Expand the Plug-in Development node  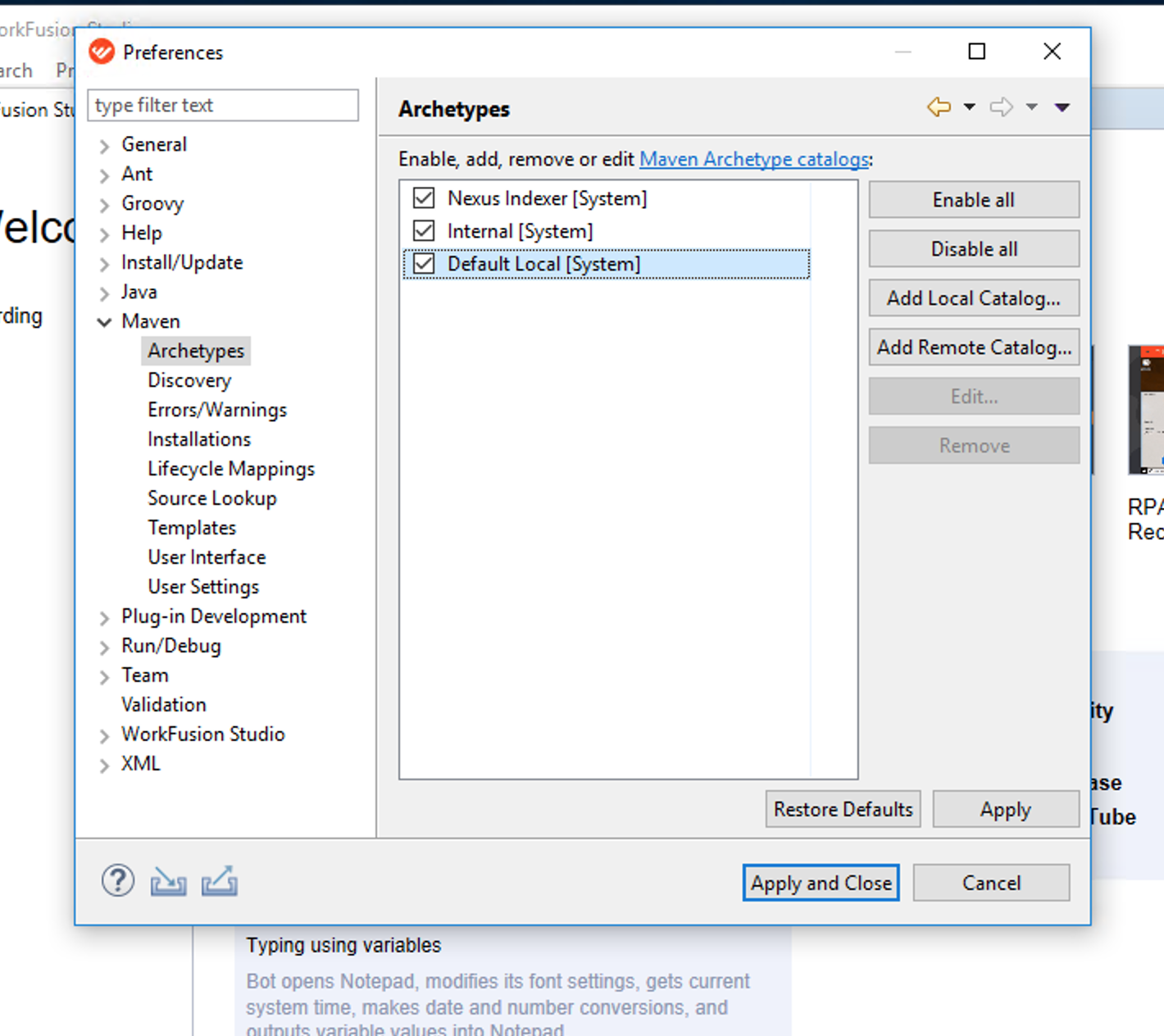click(x=104, y=618)
